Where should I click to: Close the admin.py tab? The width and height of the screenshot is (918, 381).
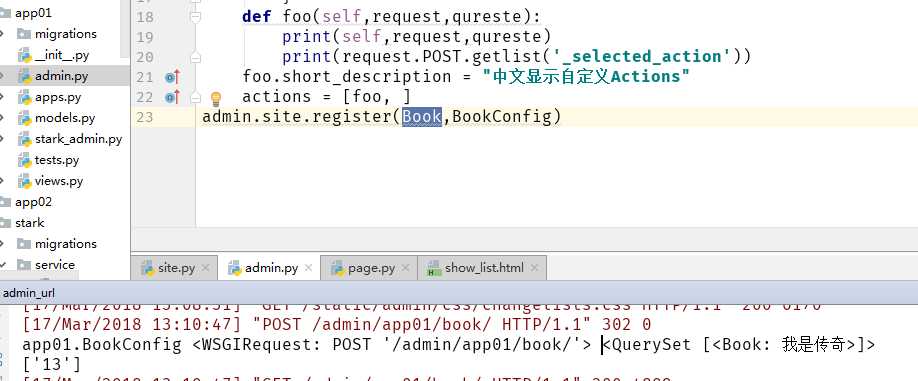pyautogui.click(x=309, y=268)
